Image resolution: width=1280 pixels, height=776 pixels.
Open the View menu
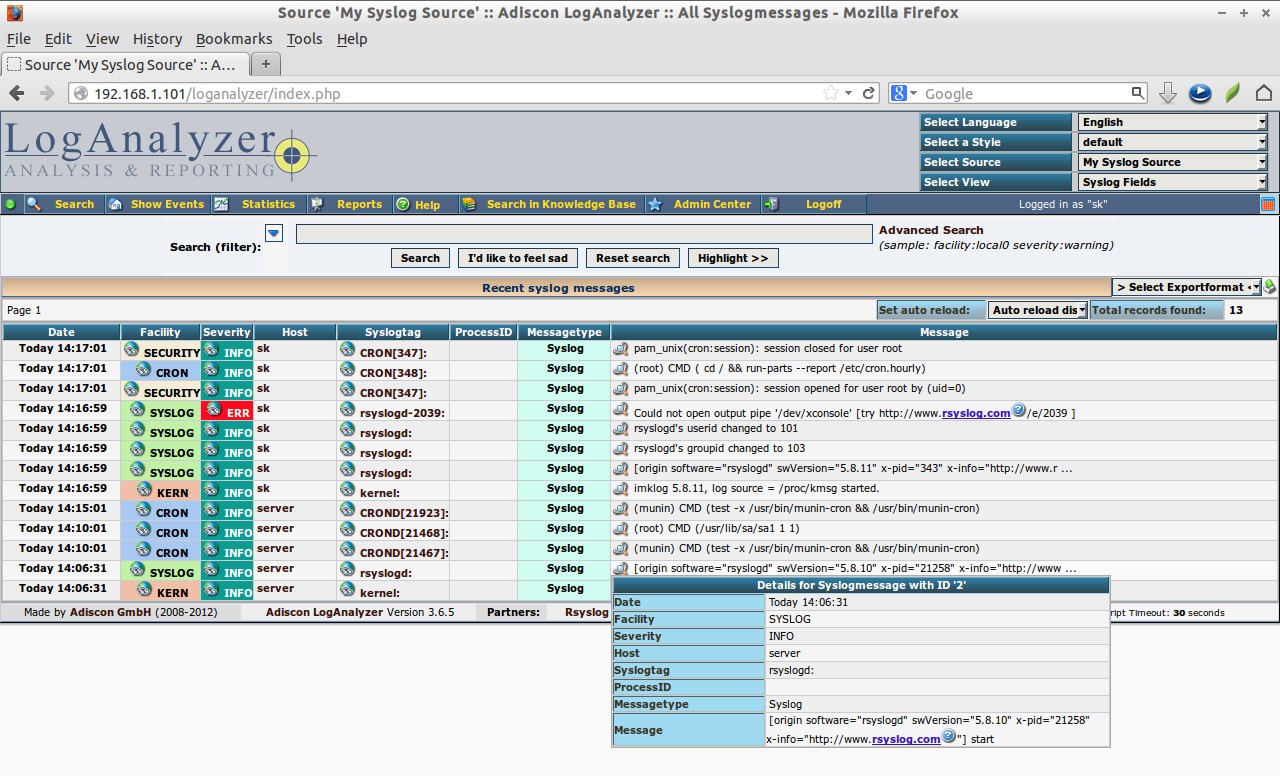point(102,39)
